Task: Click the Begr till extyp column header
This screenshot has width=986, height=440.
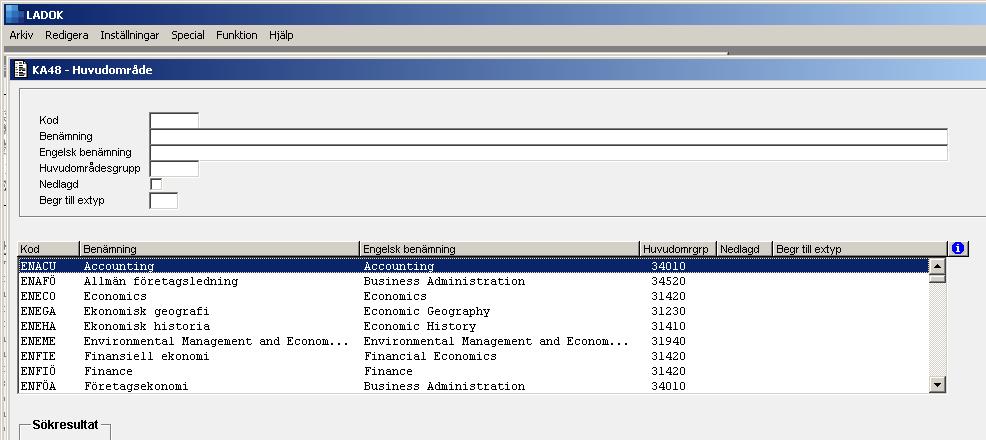Action: click(x=860, y=249)
